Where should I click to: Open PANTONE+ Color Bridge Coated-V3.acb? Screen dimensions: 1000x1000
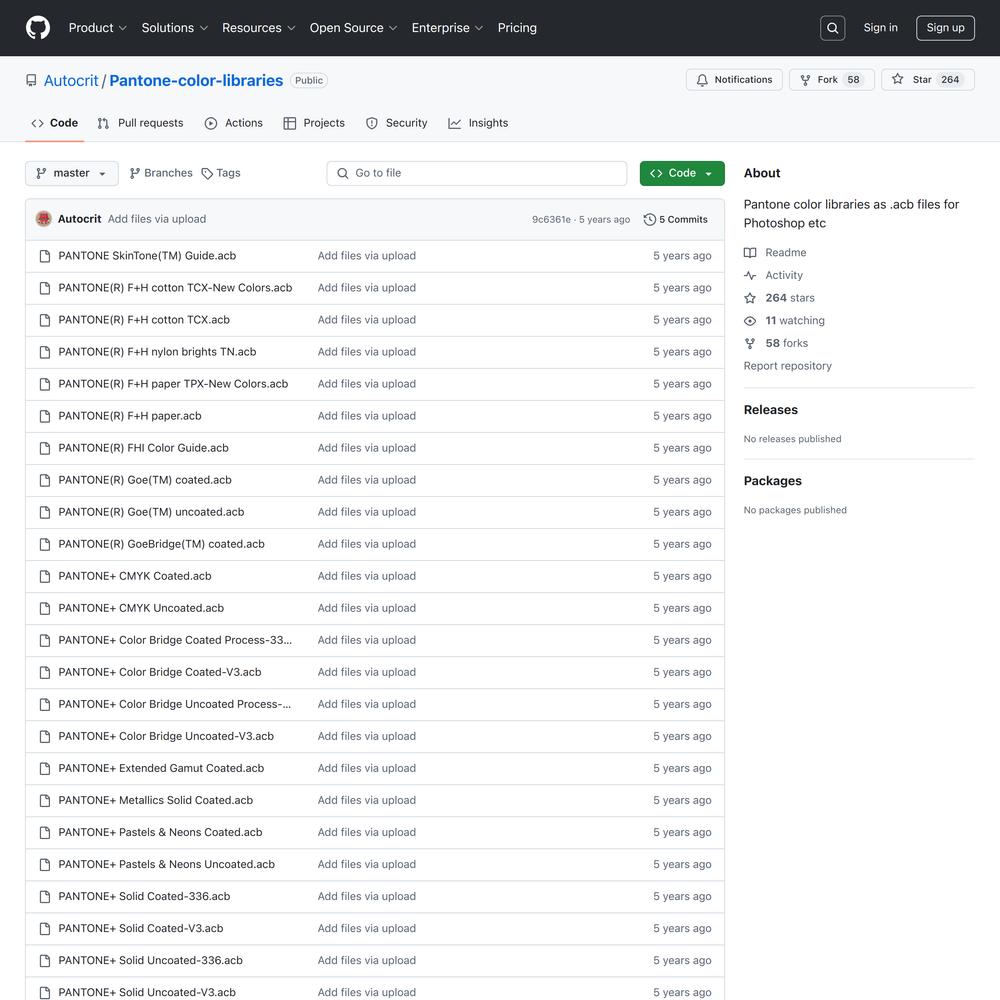[159, 672]
